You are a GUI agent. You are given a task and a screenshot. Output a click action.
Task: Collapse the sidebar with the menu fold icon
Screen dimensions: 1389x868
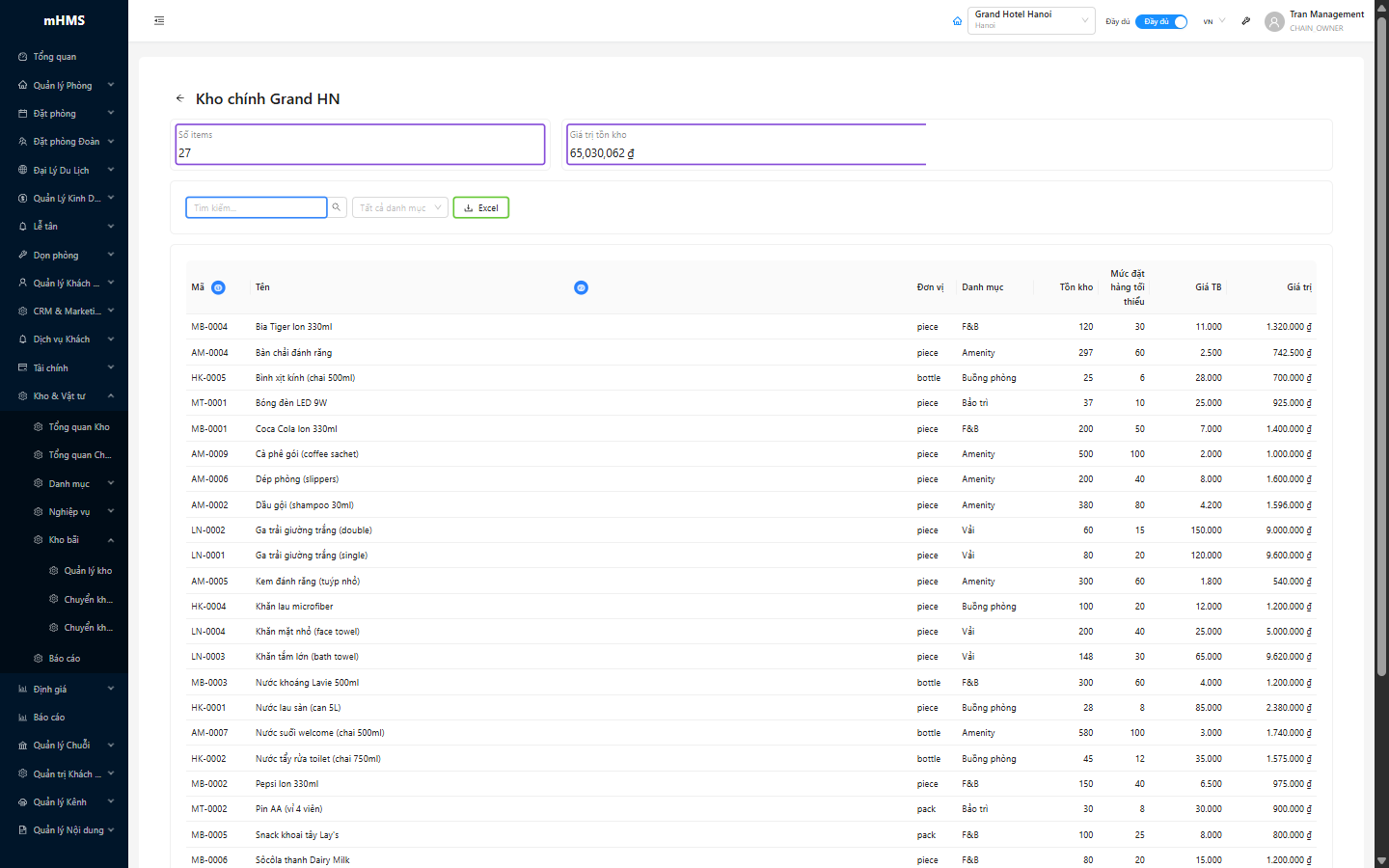tap(159, 20)
